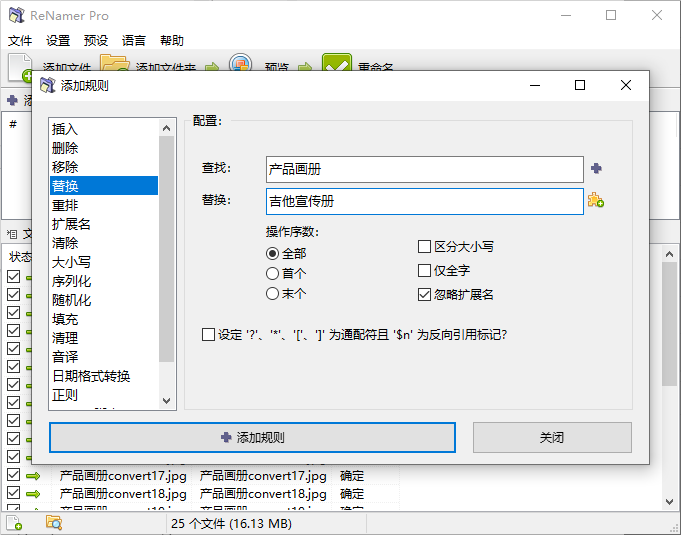Click the 添加规则 dialog title icon
The width and height of the screenshot is (681, 535).
coord(47,85)
